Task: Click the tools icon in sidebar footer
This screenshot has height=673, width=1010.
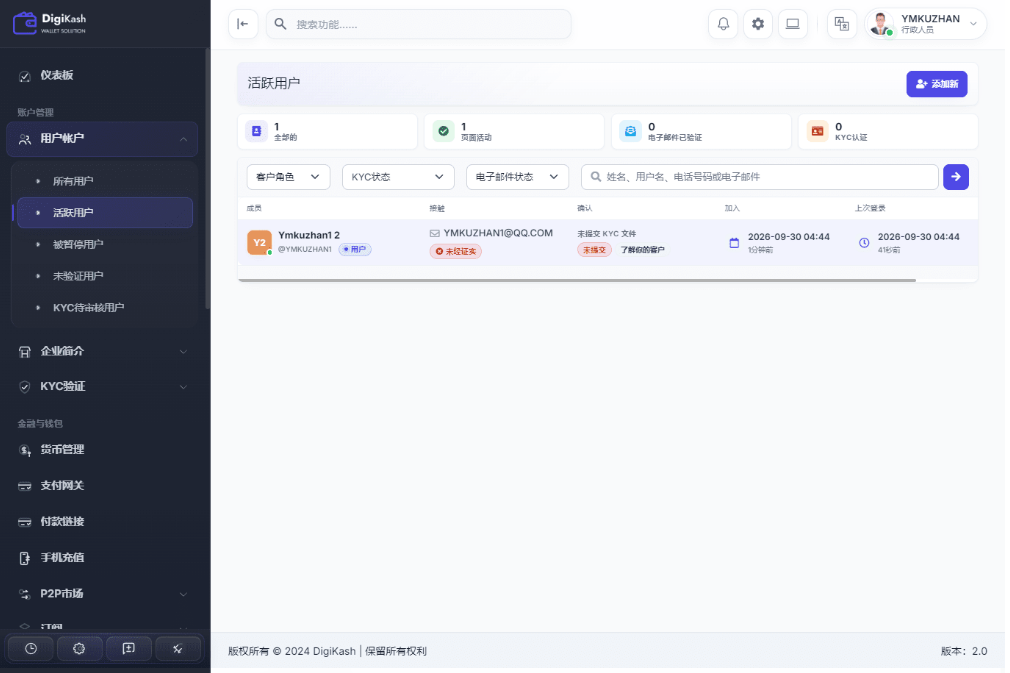Action: (178, 649)
